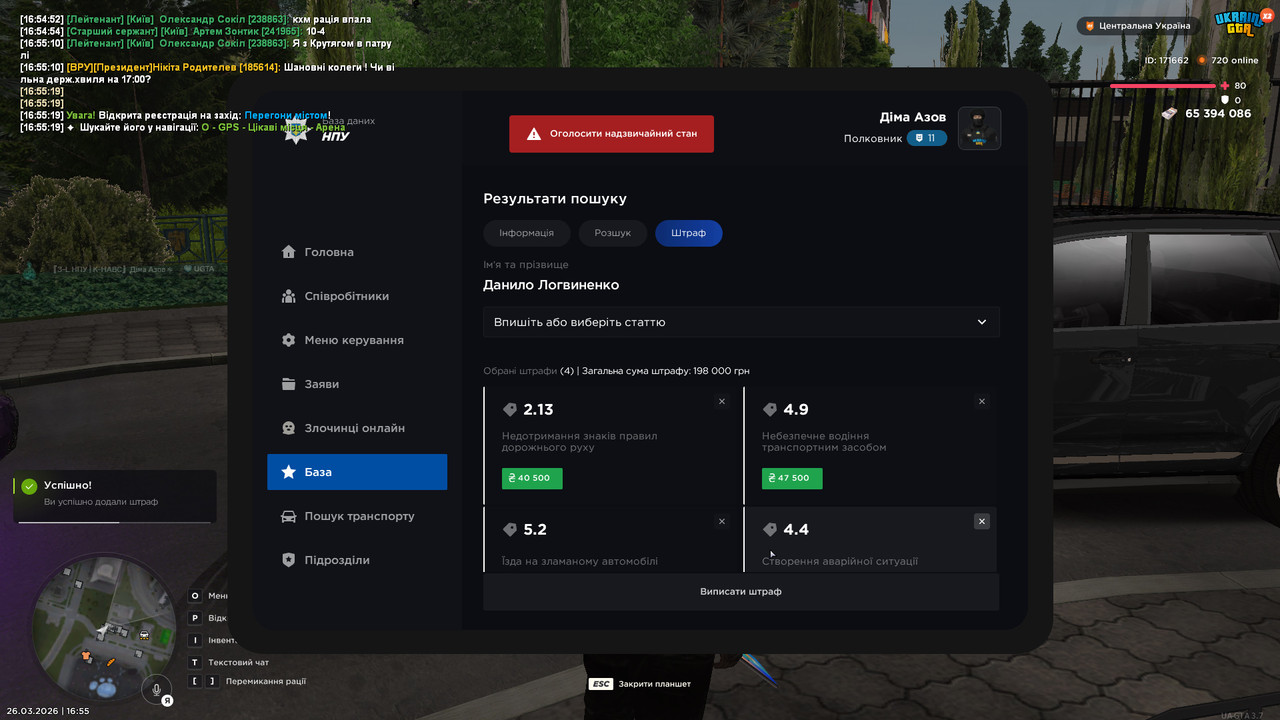
Task: Click the T Текстовий чат hint
Action: point(229,662)
